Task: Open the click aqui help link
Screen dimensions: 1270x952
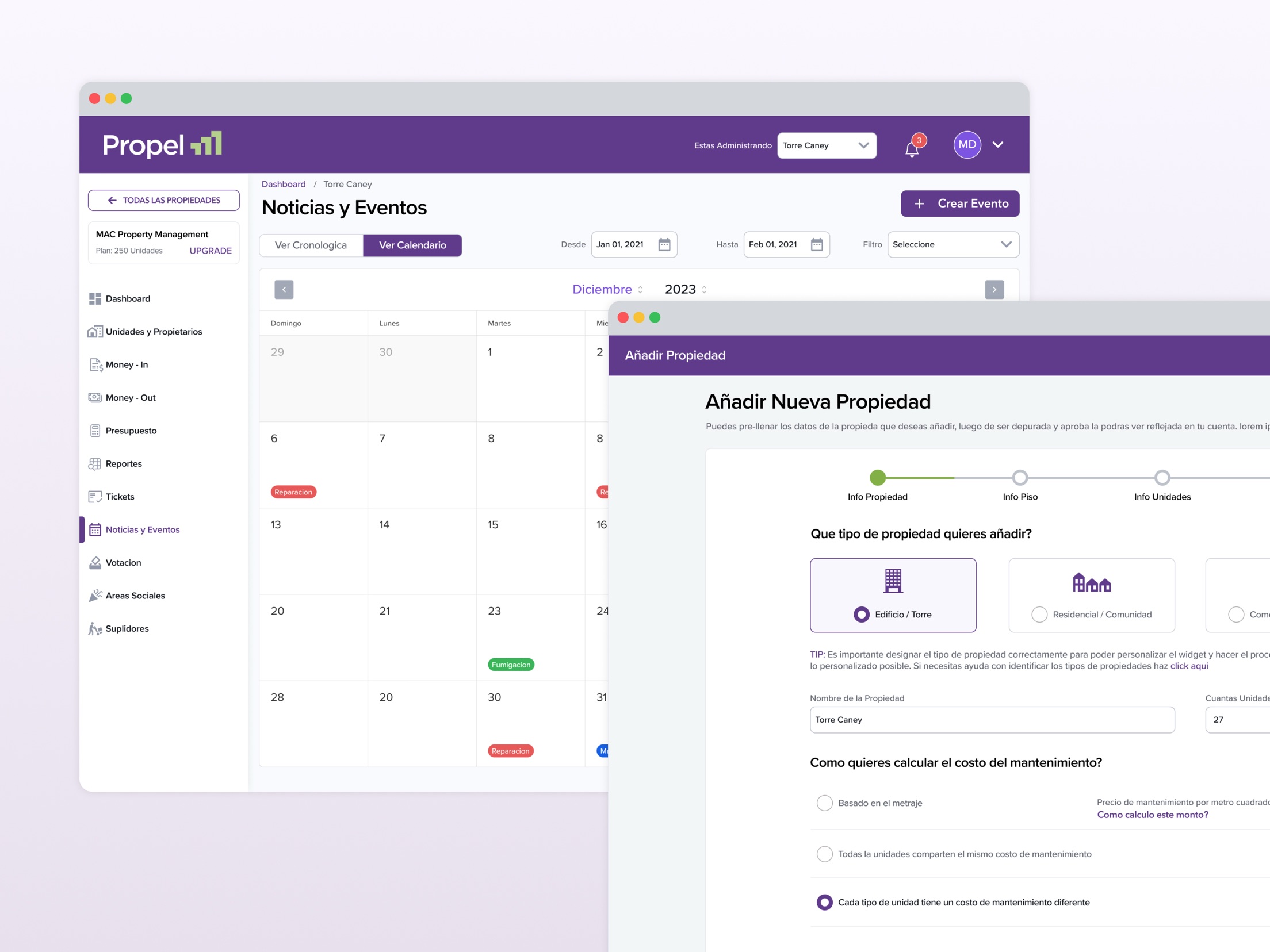Action: pos(1189,666)
